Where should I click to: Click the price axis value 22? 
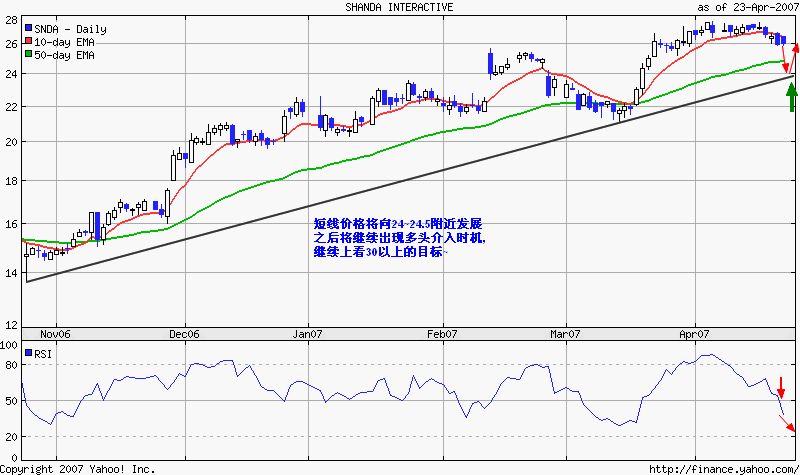point(11,107)
